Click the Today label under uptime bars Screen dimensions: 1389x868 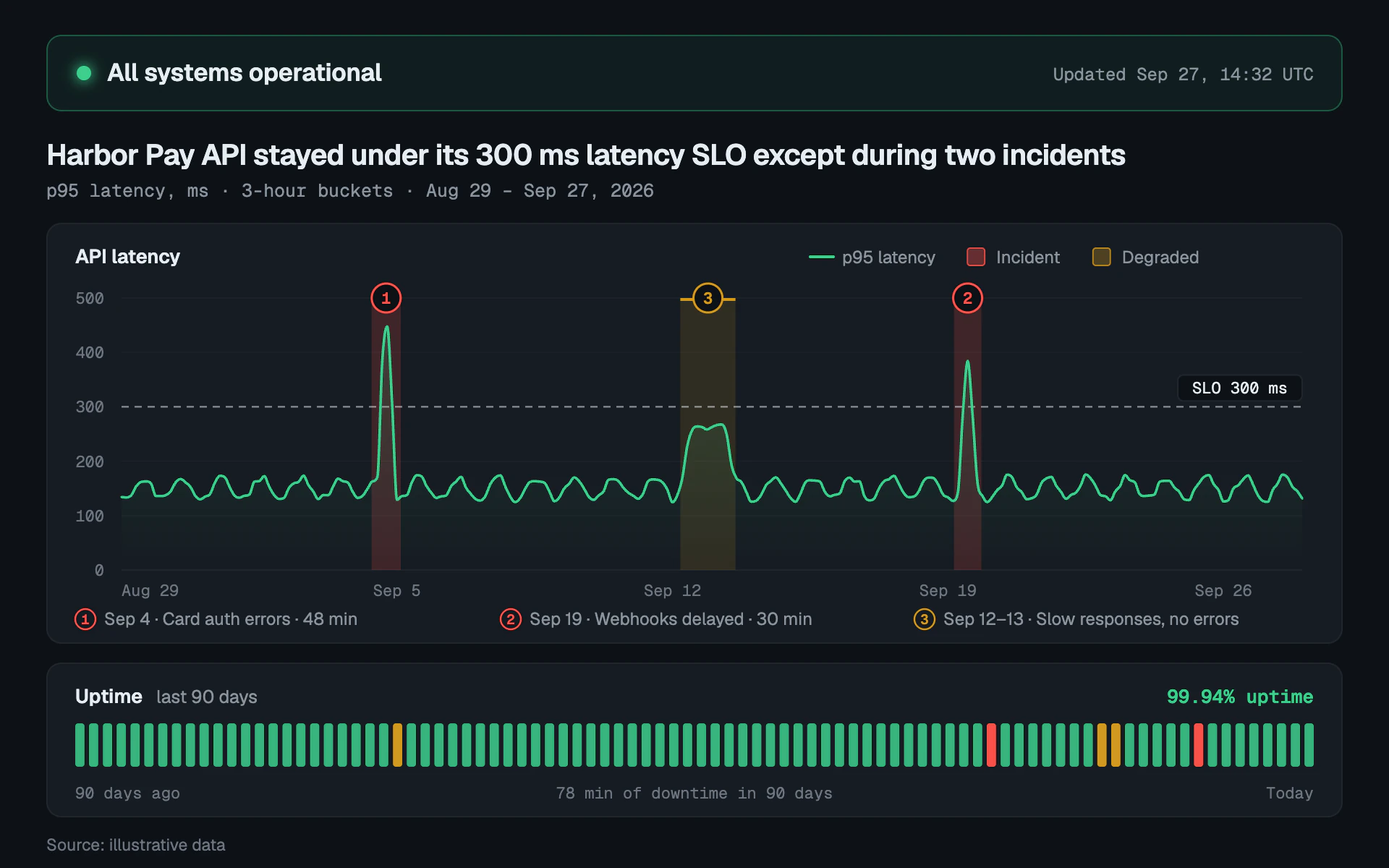(1289, 793)
